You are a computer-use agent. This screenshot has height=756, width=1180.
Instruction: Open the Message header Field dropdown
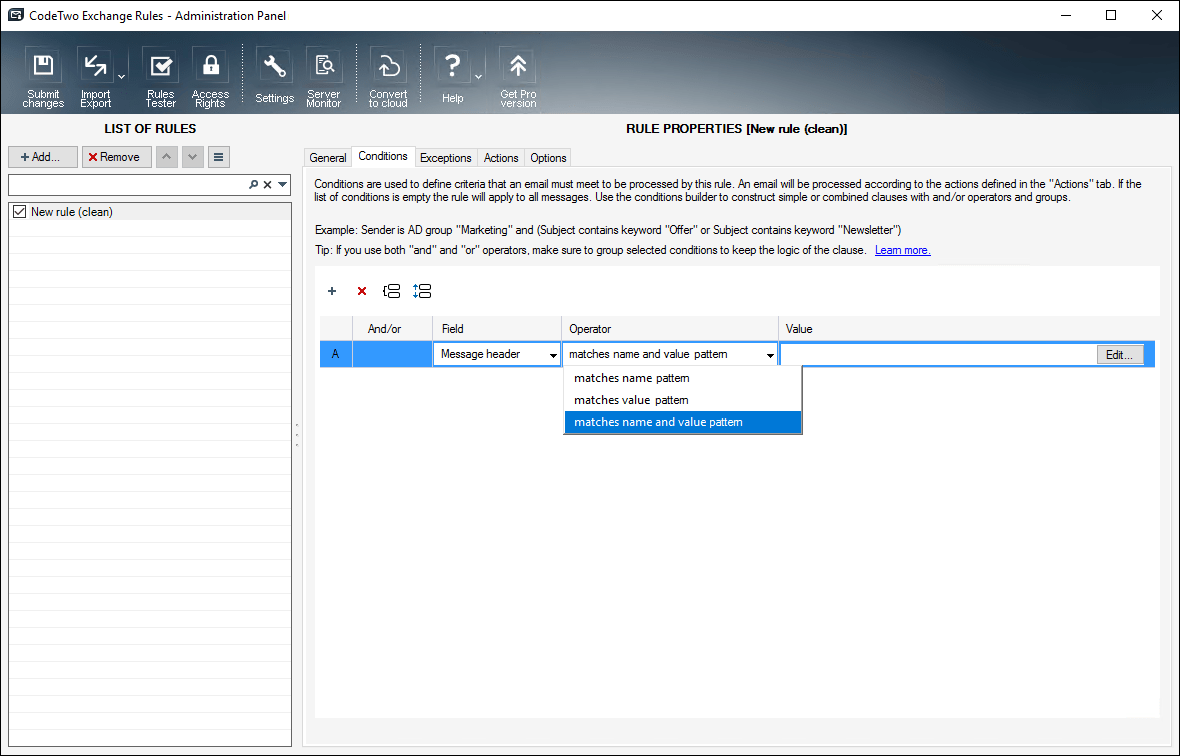(x=497, y=354)
